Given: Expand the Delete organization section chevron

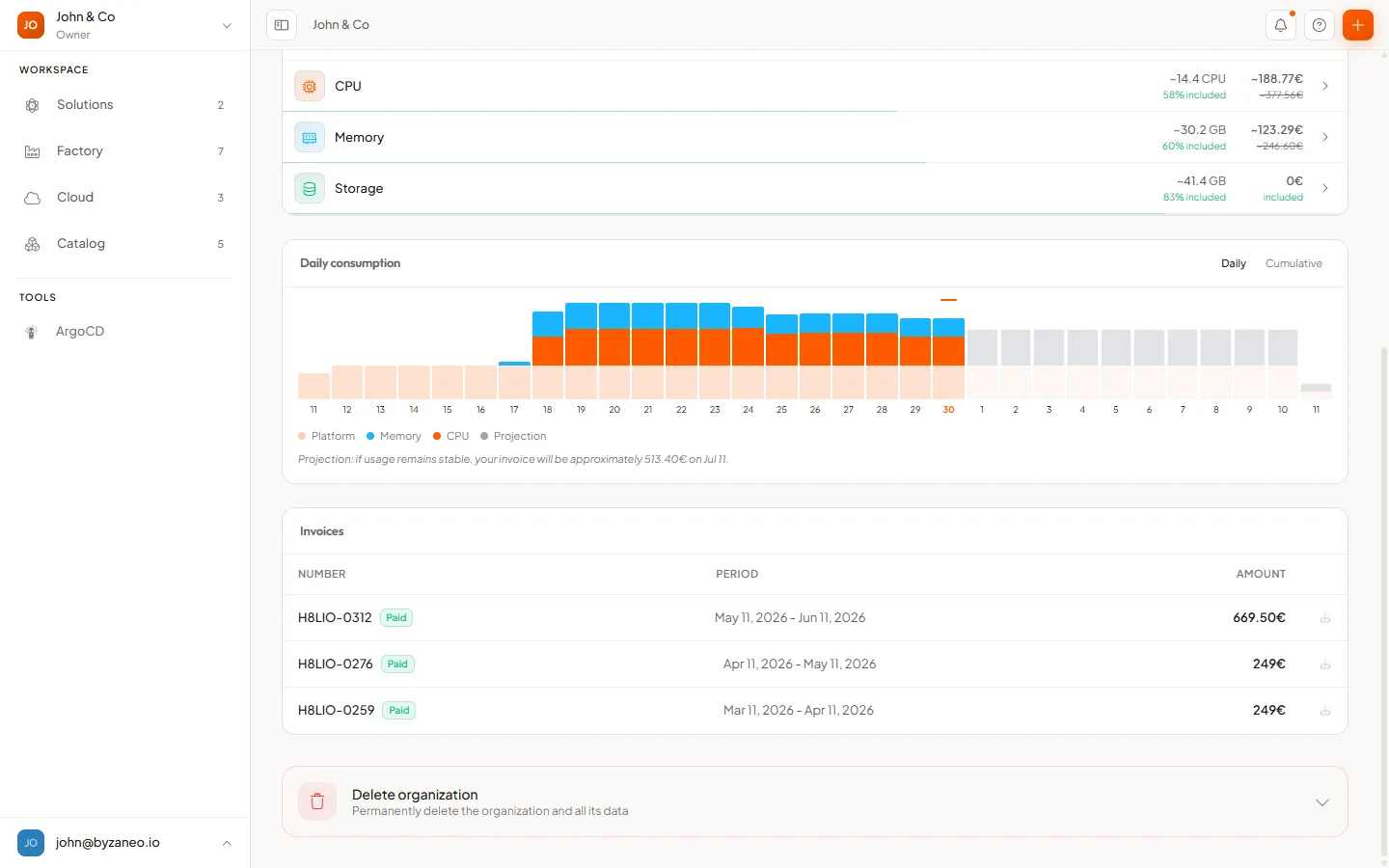Looking at the screenshot, I should pos(1322,802).
